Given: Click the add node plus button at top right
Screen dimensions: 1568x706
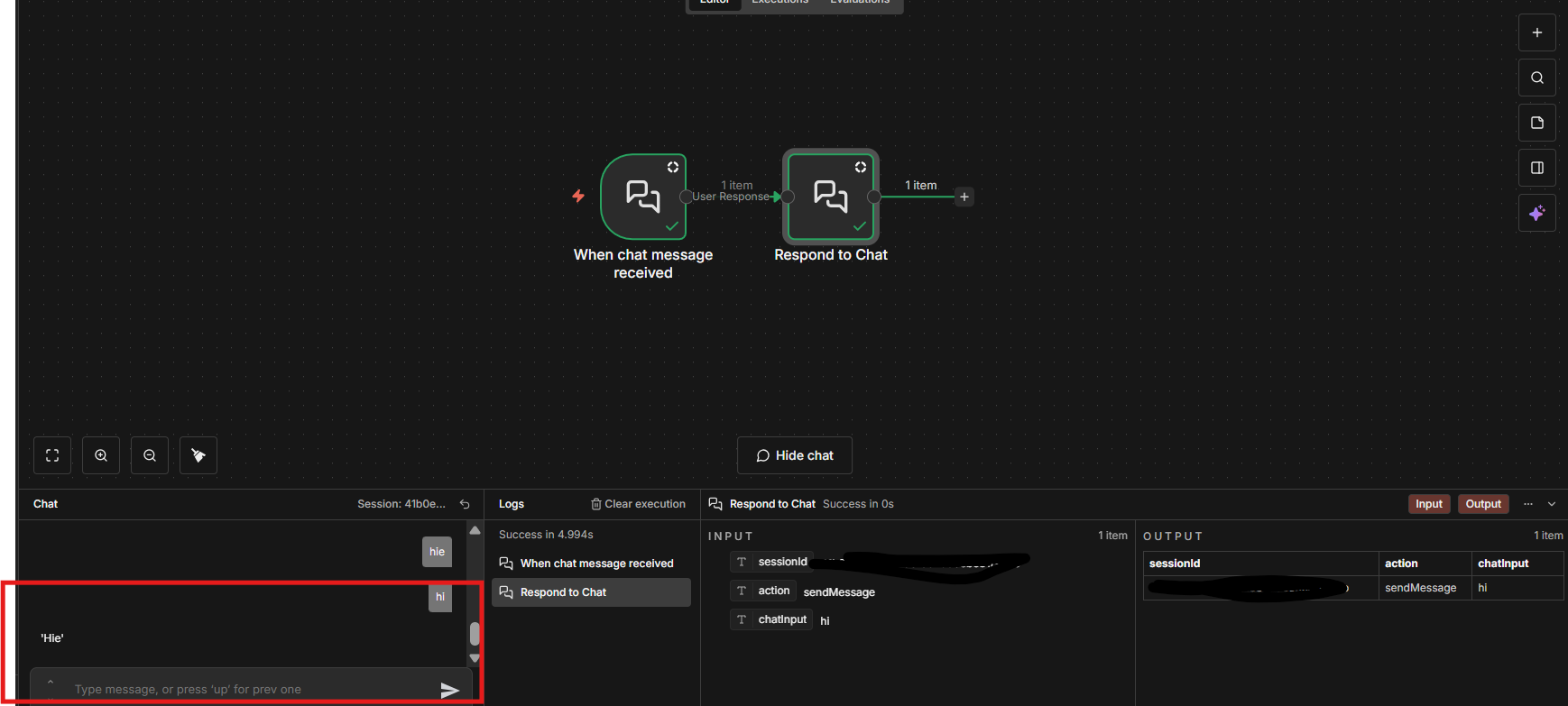Looking at the screenshot, I should pyautogui.click(x=1536, y=32).
